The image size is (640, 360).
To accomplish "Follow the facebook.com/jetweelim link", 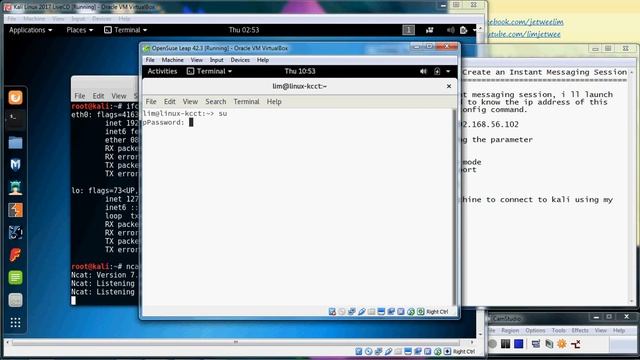I will pos(525,22).
